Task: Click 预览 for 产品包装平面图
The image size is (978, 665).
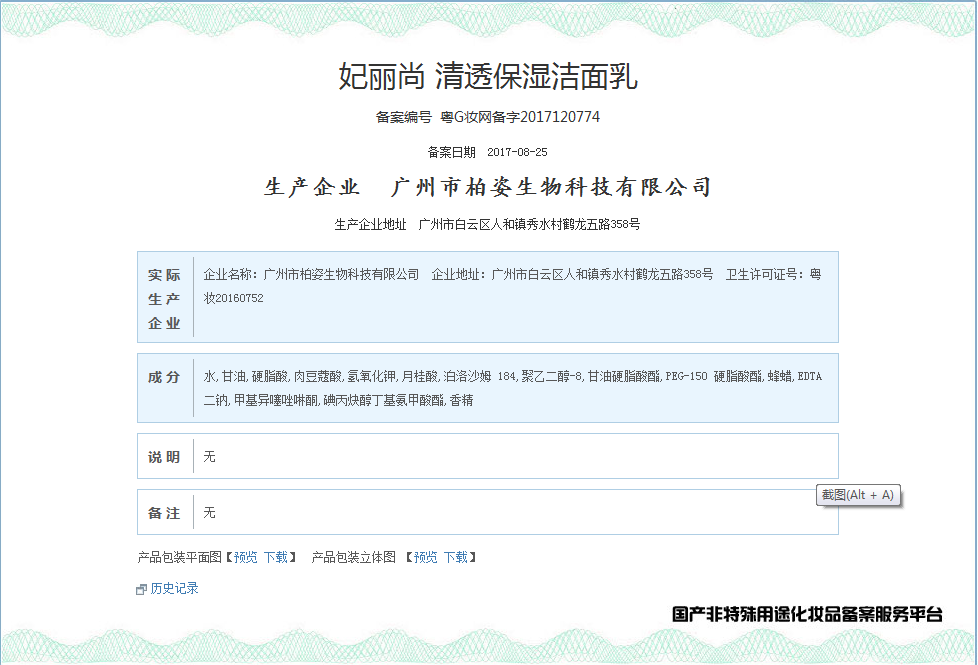Action: pos(246,557)
